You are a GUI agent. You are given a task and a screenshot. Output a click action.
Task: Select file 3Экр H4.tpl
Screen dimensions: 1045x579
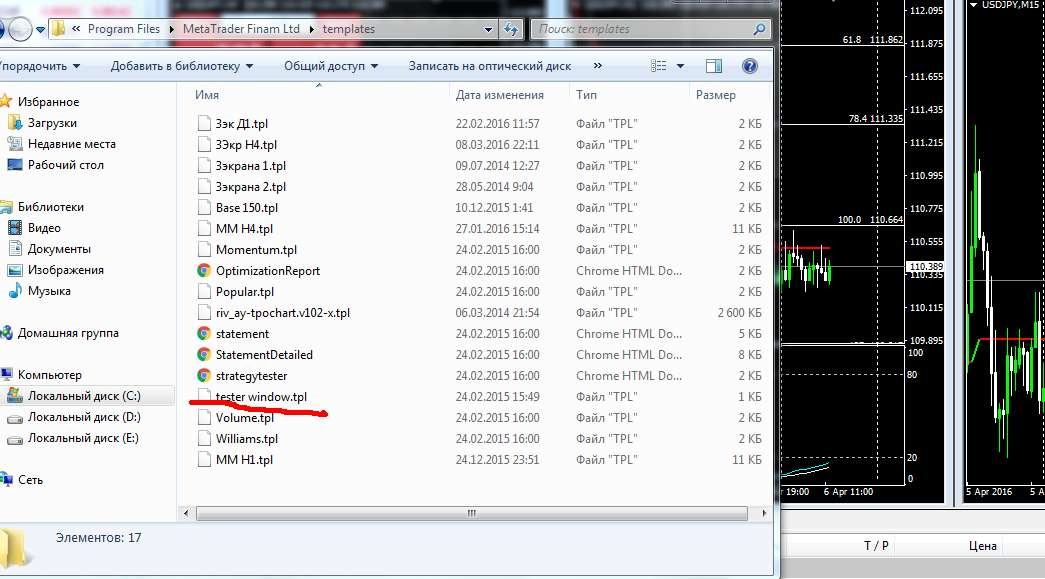[x=246, y=145]
